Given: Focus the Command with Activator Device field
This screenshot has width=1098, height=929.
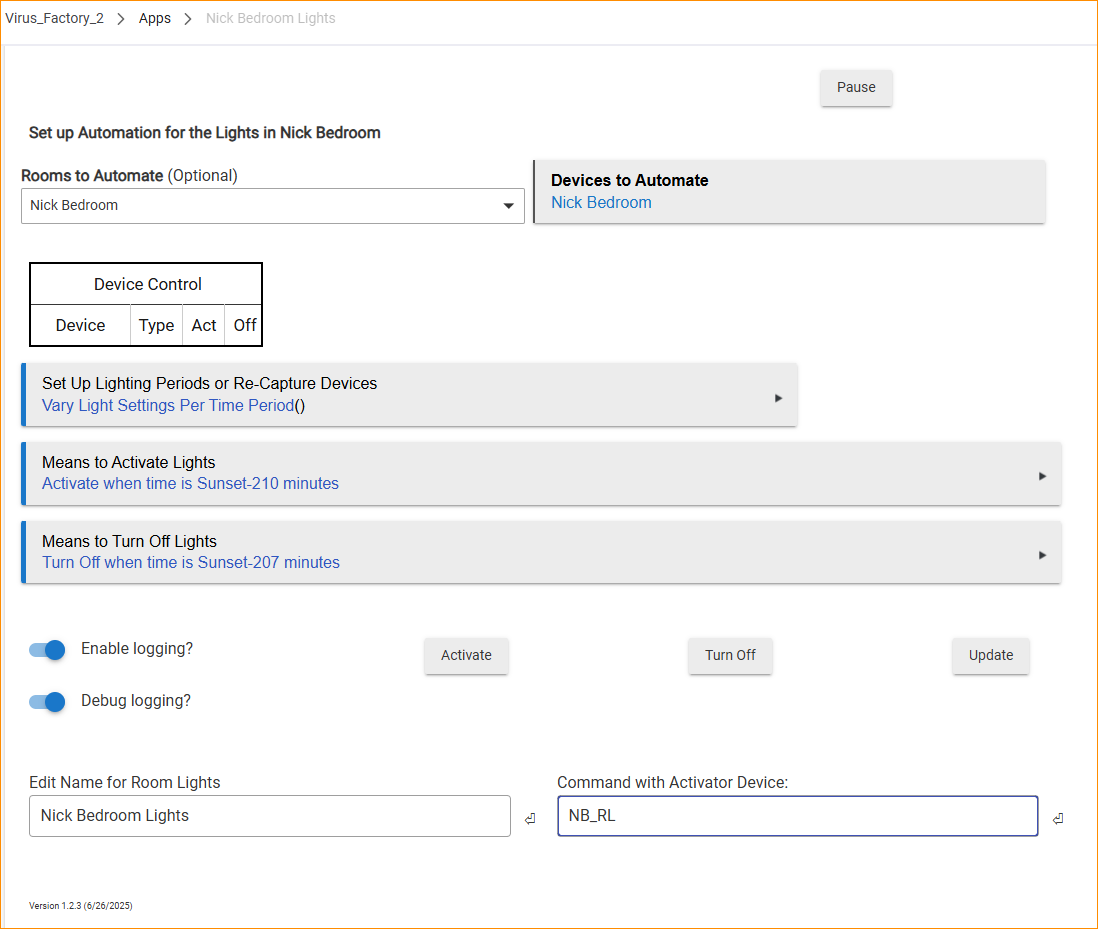Looking at the screenshot, I should [797, 816].
